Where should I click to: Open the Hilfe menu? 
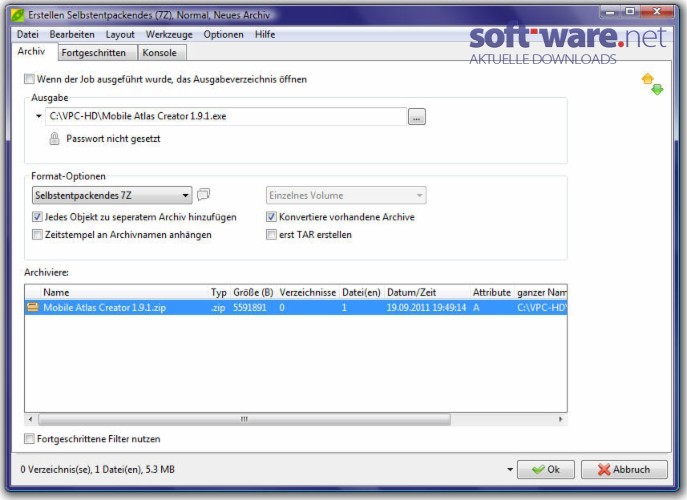[265, 34]
